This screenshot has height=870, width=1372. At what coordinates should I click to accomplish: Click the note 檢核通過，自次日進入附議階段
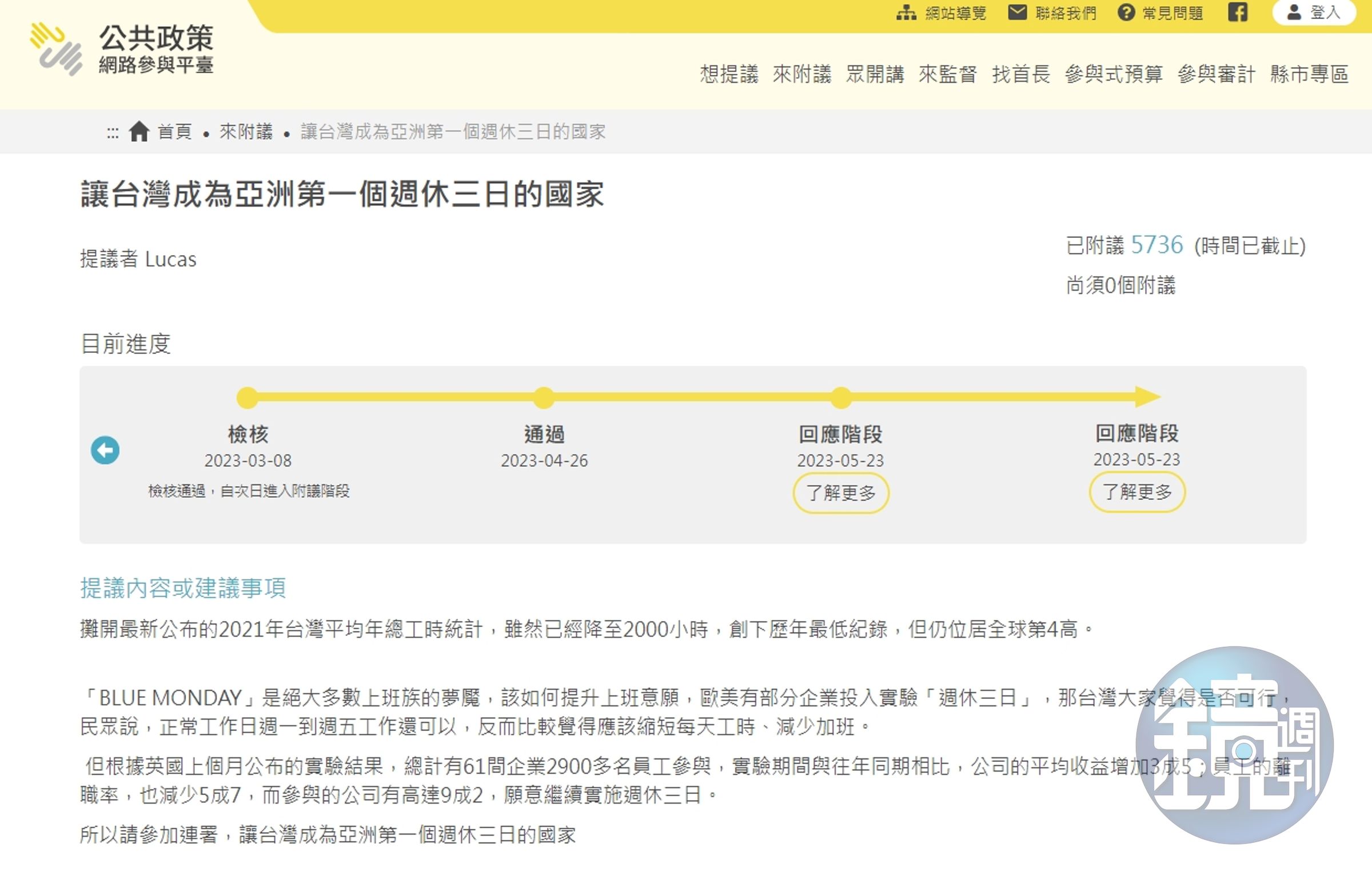pos(249,491)
